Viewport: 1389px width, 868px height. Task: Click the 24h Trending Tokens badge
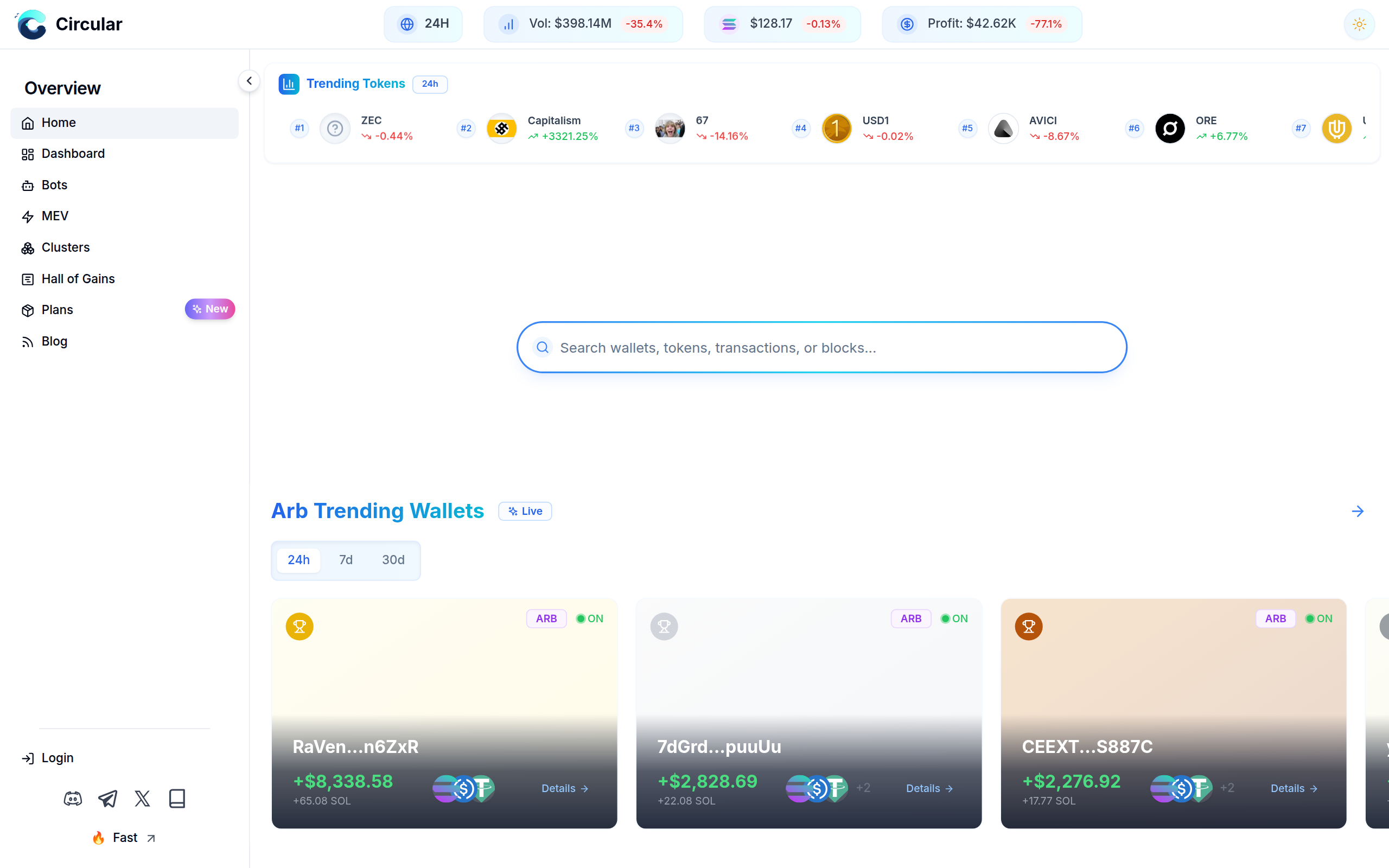[430, 84]
